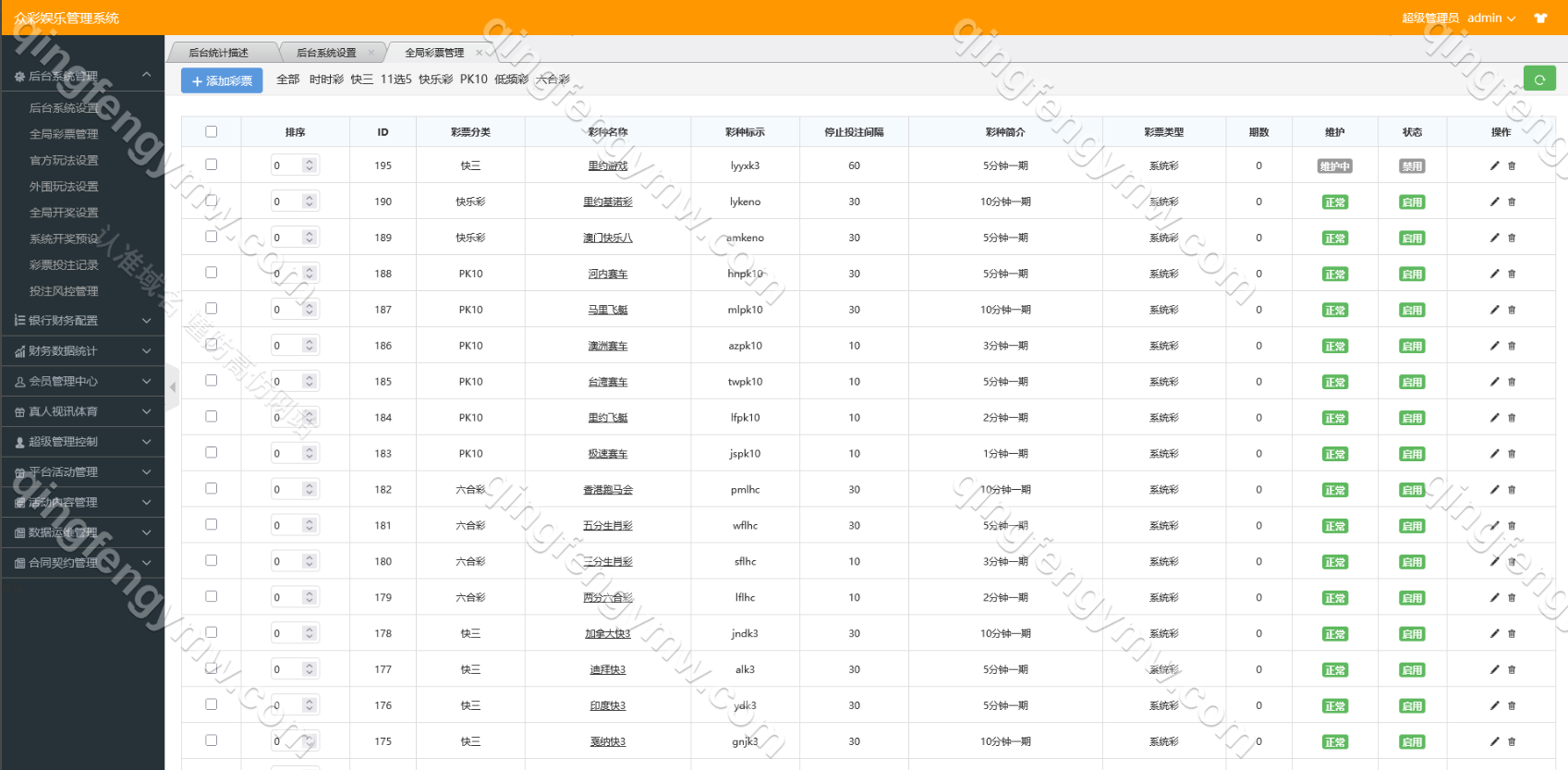Image resolution: width=1568 pixels, height=770 pixels.
Task: Toggle the select-all checkbox in table header
Action: [x=212, y=132]
